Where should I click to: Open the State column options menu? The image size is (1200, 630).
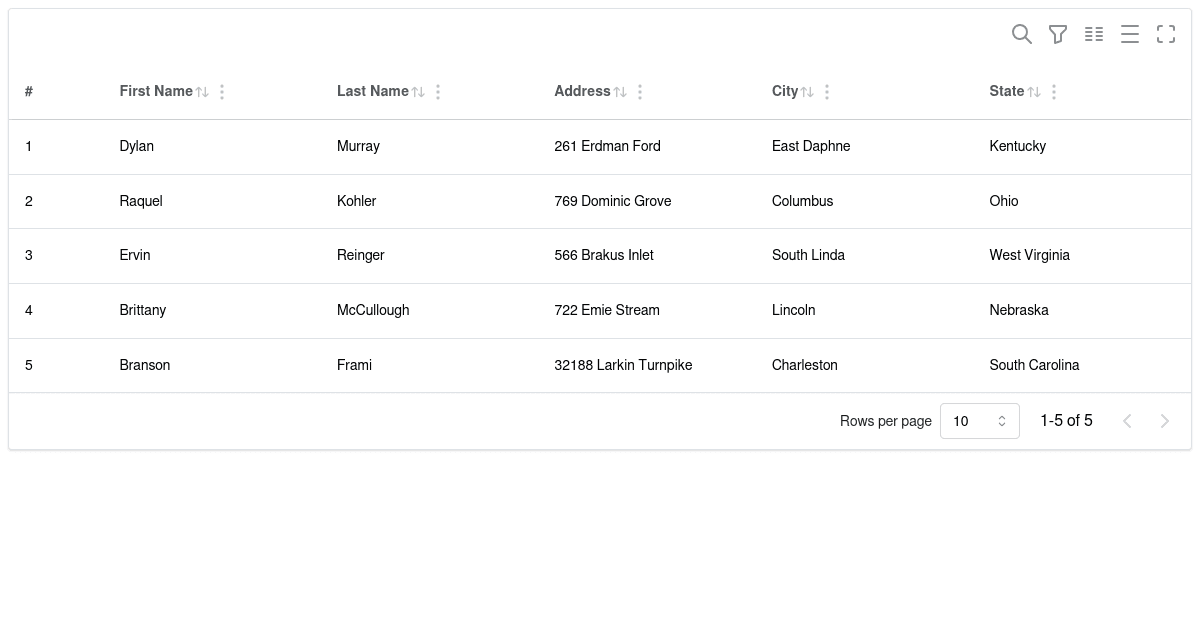tap(1054, 91)
